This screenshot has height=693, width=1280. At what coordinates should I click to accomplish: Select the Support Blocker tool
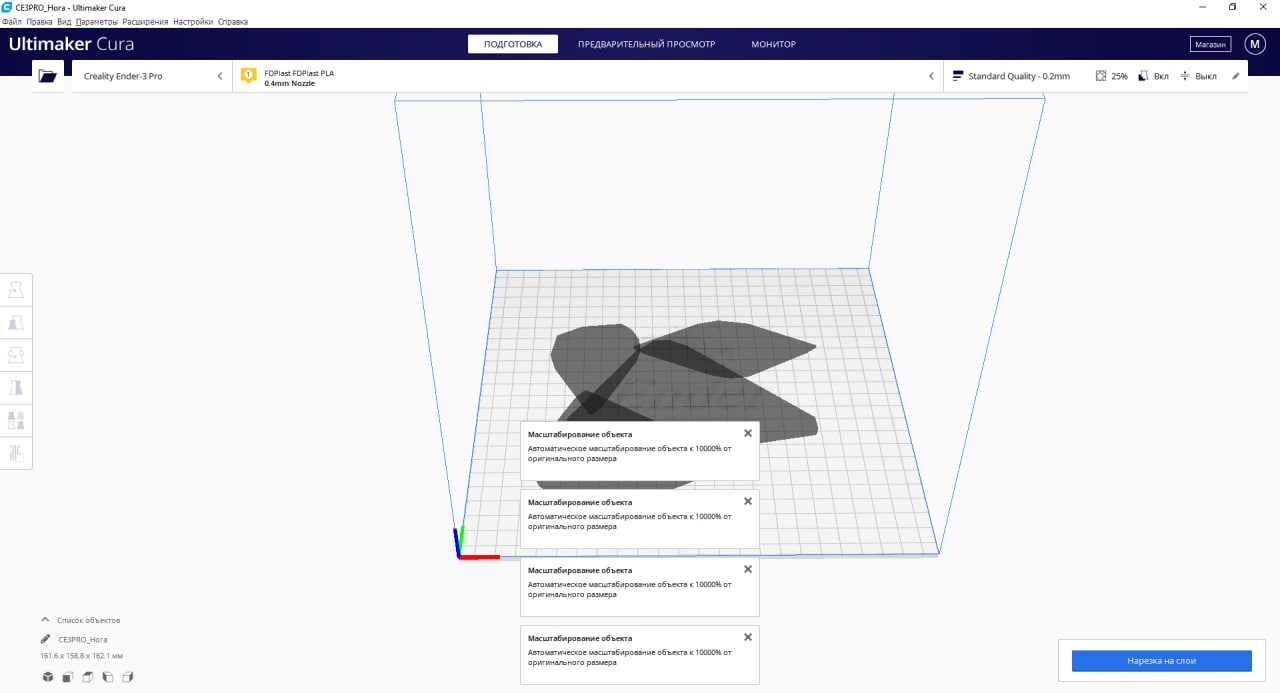point(16,453)
